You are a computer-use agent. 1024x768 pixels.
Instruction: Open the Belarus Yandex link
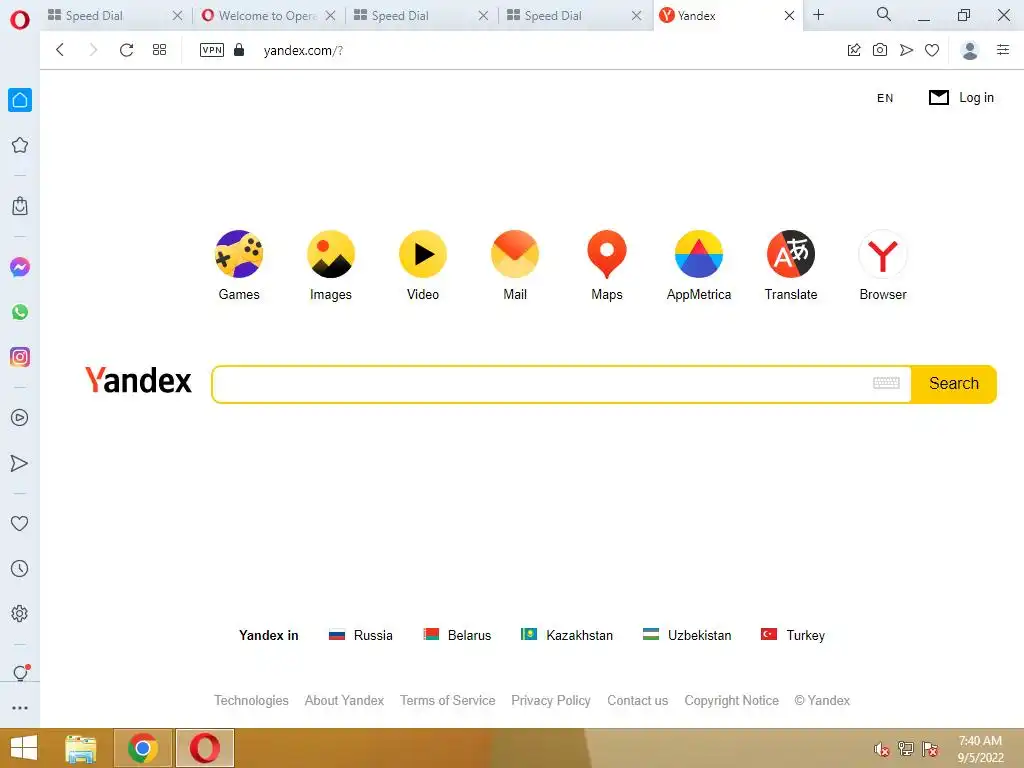[457, 635]
